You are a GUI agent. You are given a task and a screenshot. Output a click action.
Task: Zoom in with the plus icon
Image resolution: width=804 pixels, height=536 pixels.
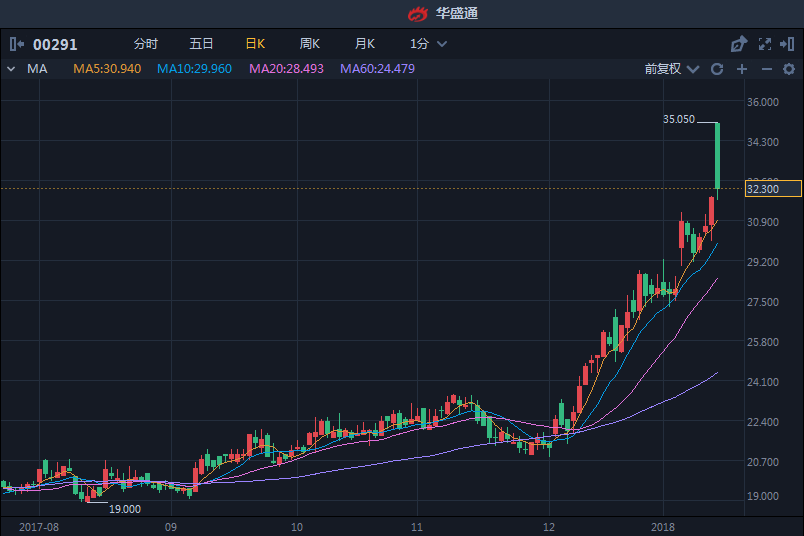742,69
